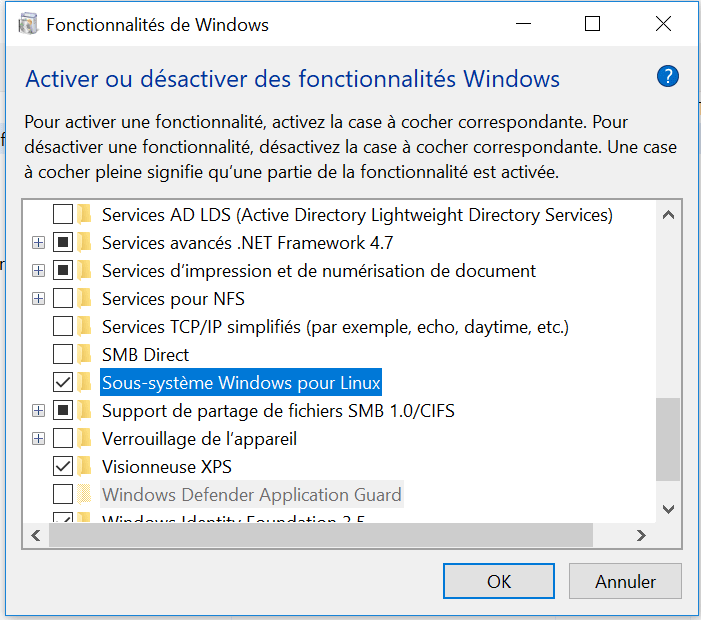Viewport: 701px width, 620px height.
Task: Click folder icon beside Services pour NFS
Action: pos(86,298)
